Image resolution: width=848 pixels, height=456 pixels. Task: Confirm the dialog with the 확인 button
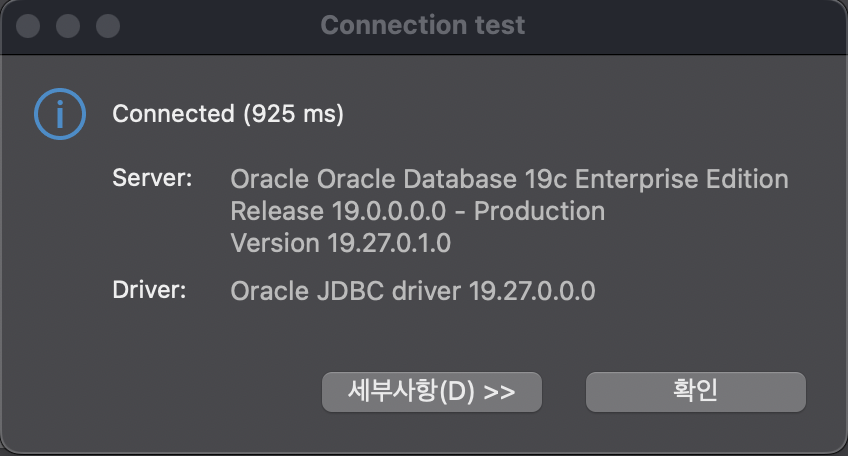(695, 392)
